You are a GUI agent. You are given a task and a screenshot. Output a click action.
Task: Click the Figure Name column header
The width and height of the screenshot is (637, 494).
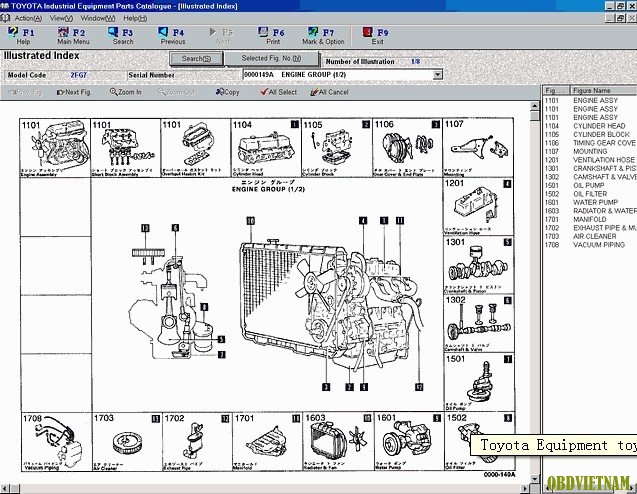(603, 90)
